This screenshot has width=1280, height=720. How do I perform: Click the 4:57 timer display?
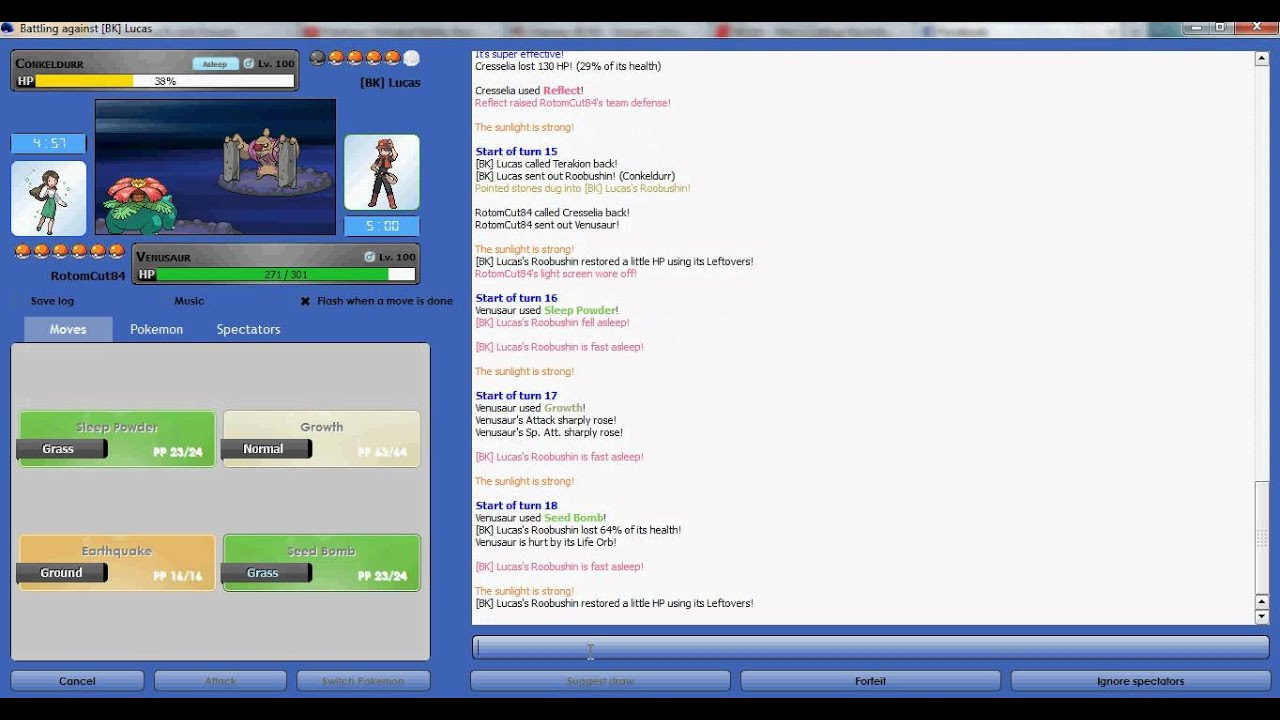click(x=48, y=144)
